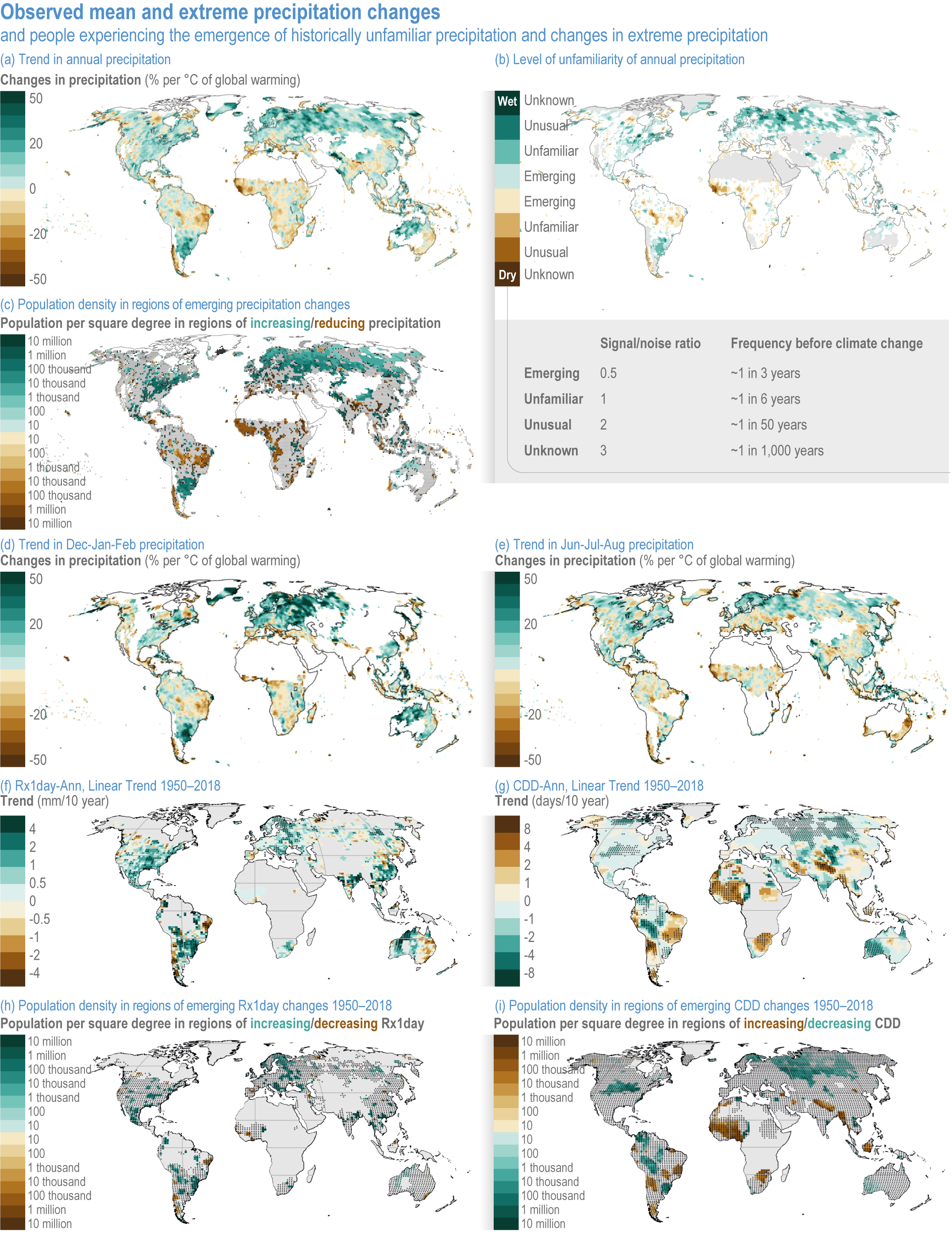Click heading '(b) Level of unfamiliarity of annual precipitation'

pos(619,60)
